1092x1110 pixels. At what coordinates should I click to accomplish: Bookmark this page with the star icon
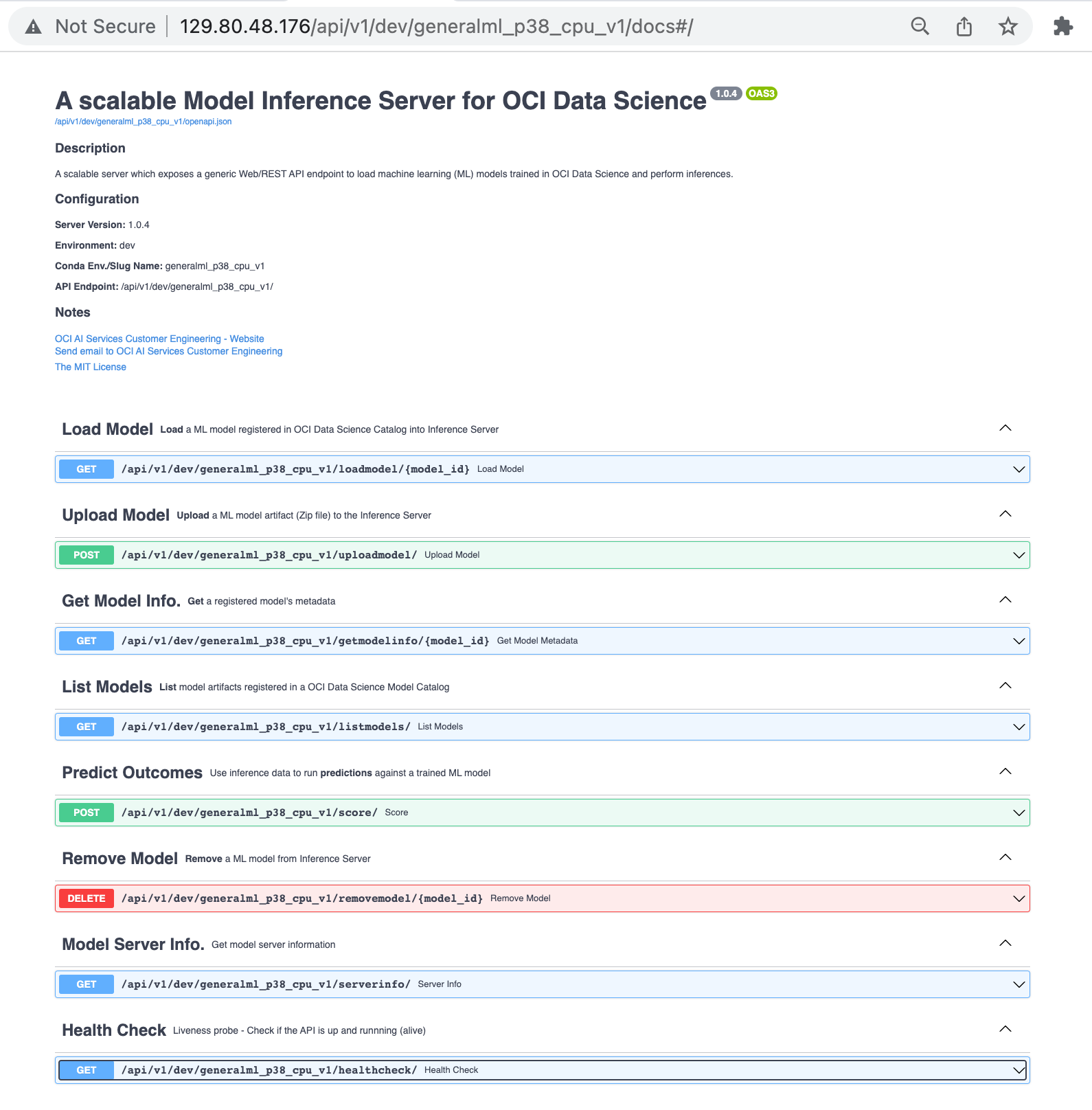point(1008,27)
